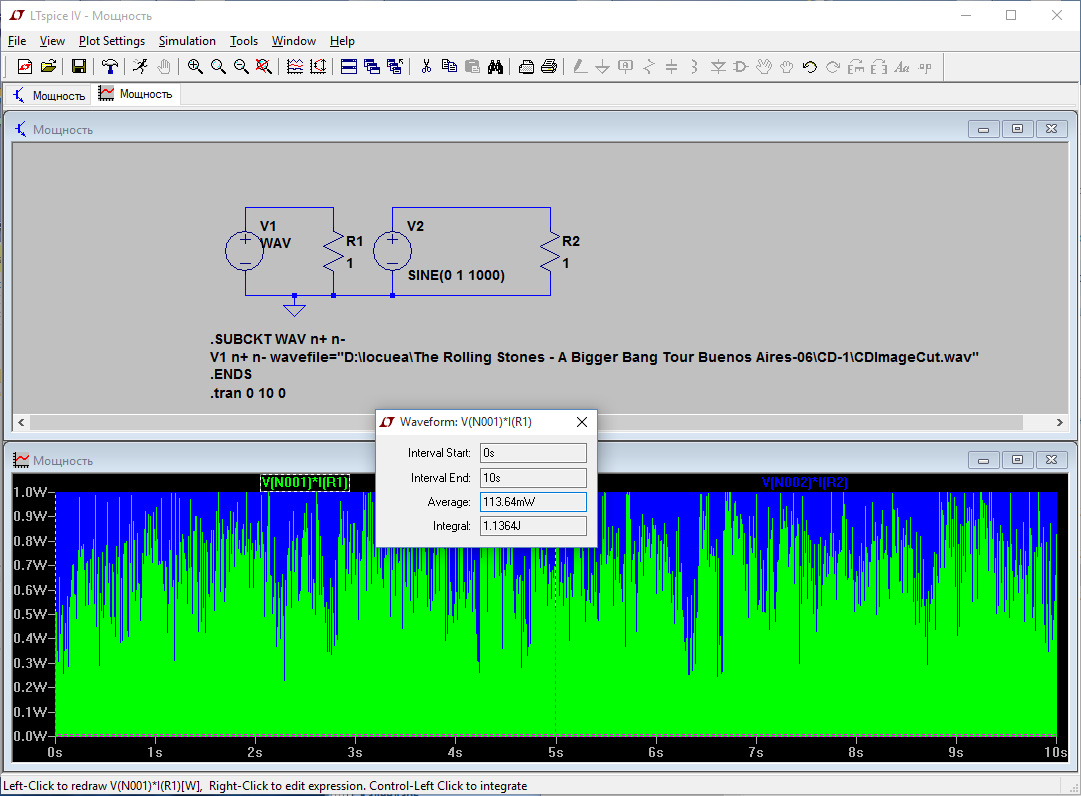Click the Find binoculars icon
1081x796 pixels.
click(x=495, y=67)
